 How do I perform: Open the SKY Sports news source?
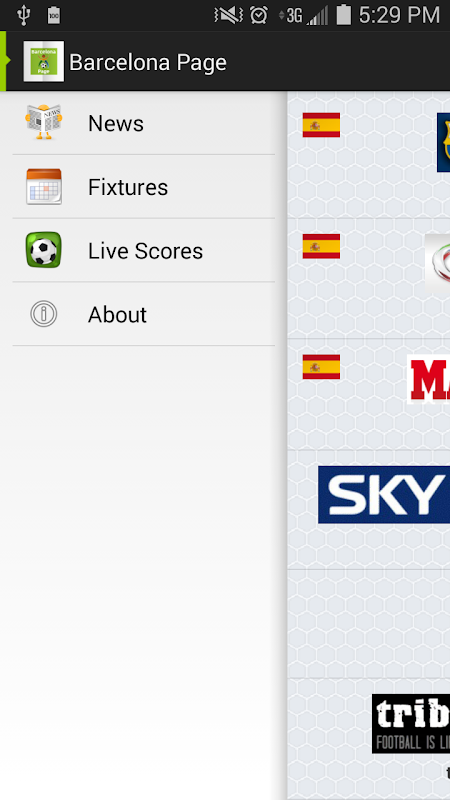384,494
